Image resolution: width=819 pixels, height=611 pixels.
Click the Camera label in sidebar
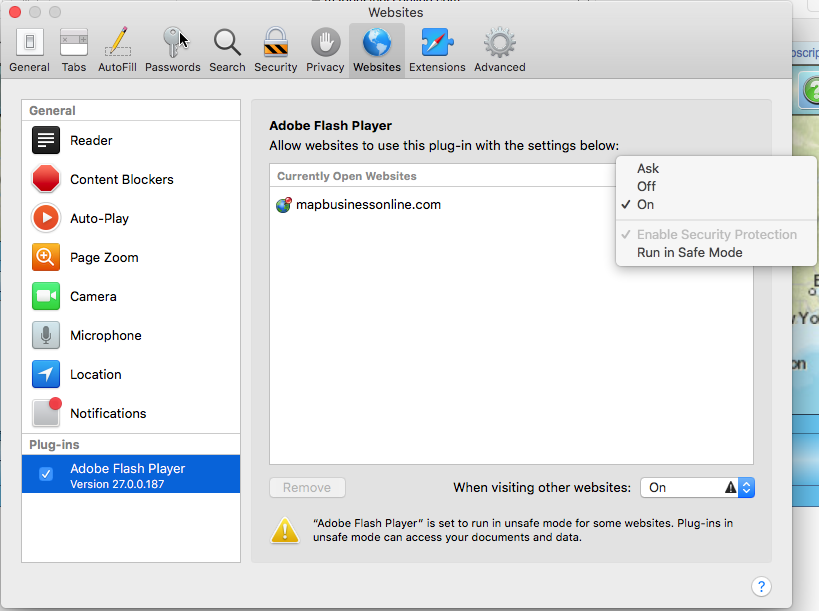click(x=93, y=296)
